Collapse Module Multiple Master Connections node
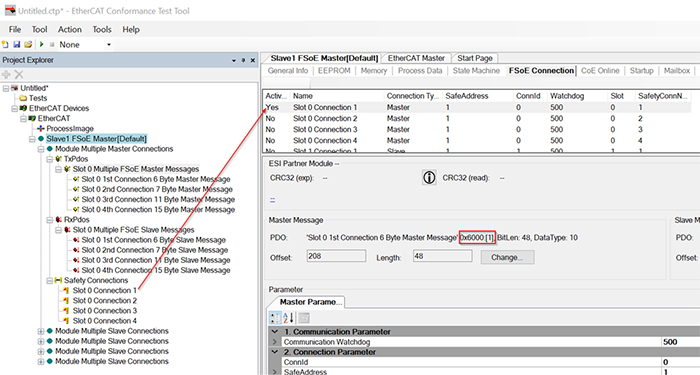The width and height of the screenshot is (700, 375). tap(41, 149)
